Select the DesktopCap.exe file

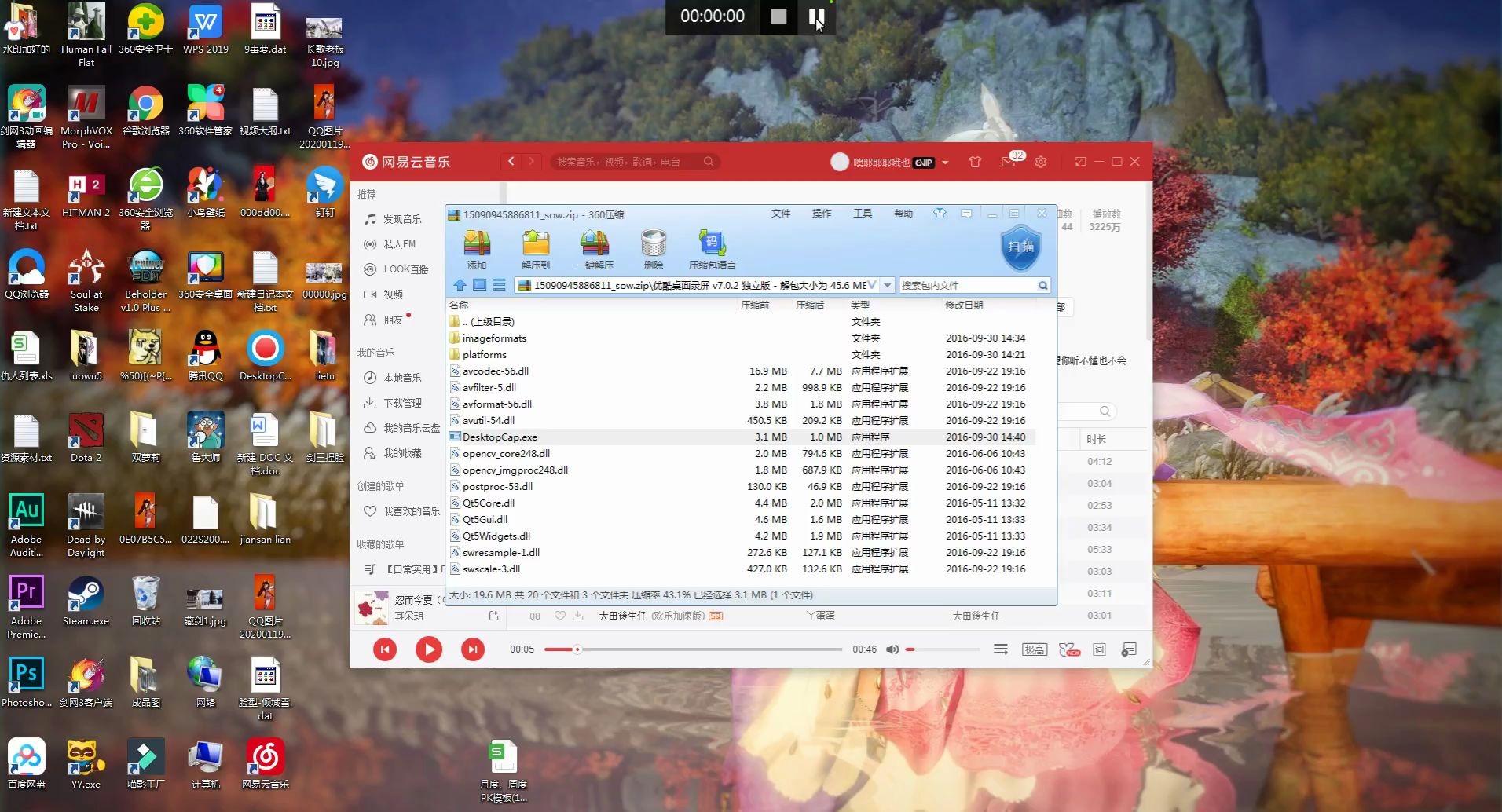pos(741,437)
